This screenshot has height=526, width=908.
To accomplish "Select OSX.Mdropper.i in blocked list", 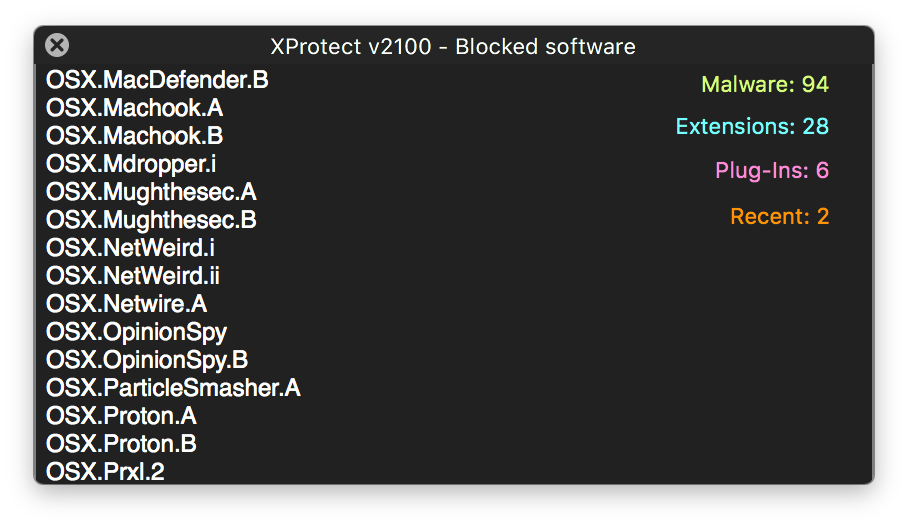I will (x=131, y=164).
